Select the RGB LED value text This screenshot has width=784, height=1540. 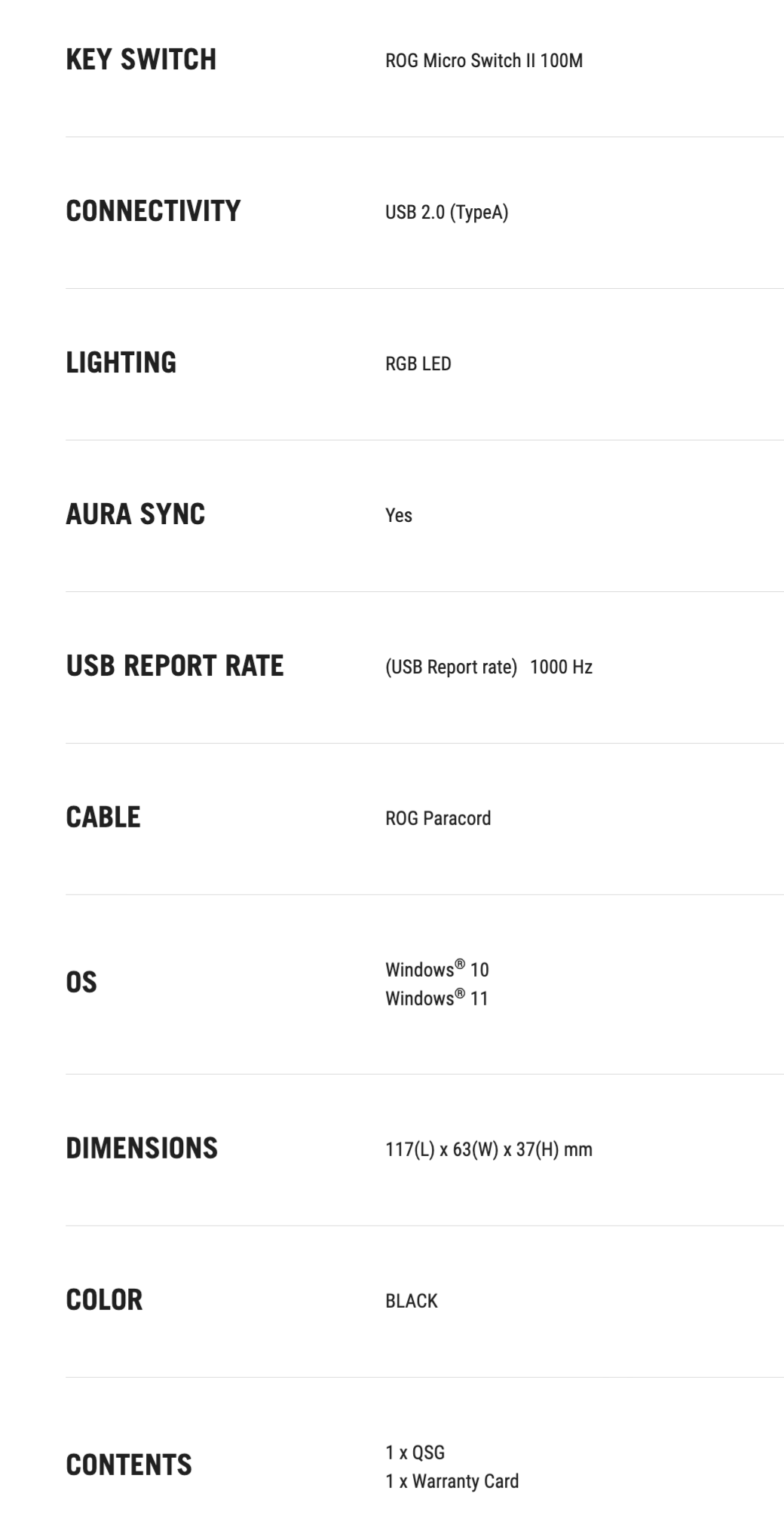tap(418, 364)
